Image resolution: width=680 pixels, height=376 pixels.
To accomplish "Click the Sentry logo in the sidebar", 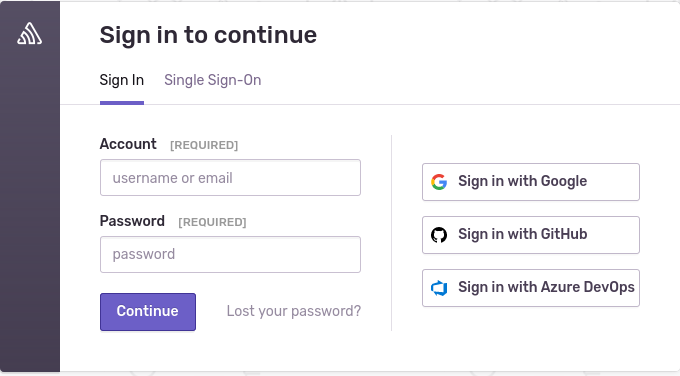I will click(x=29, y=34).
